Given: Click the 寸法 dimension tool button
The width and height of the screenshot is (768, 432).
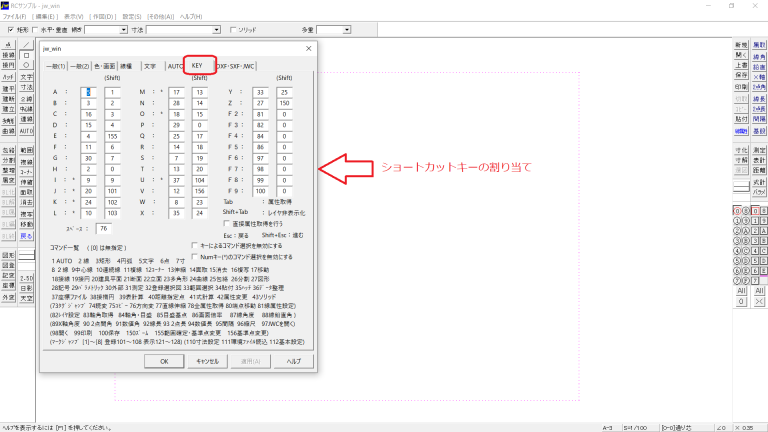Looking at the screenshot, I should point(28,88).
